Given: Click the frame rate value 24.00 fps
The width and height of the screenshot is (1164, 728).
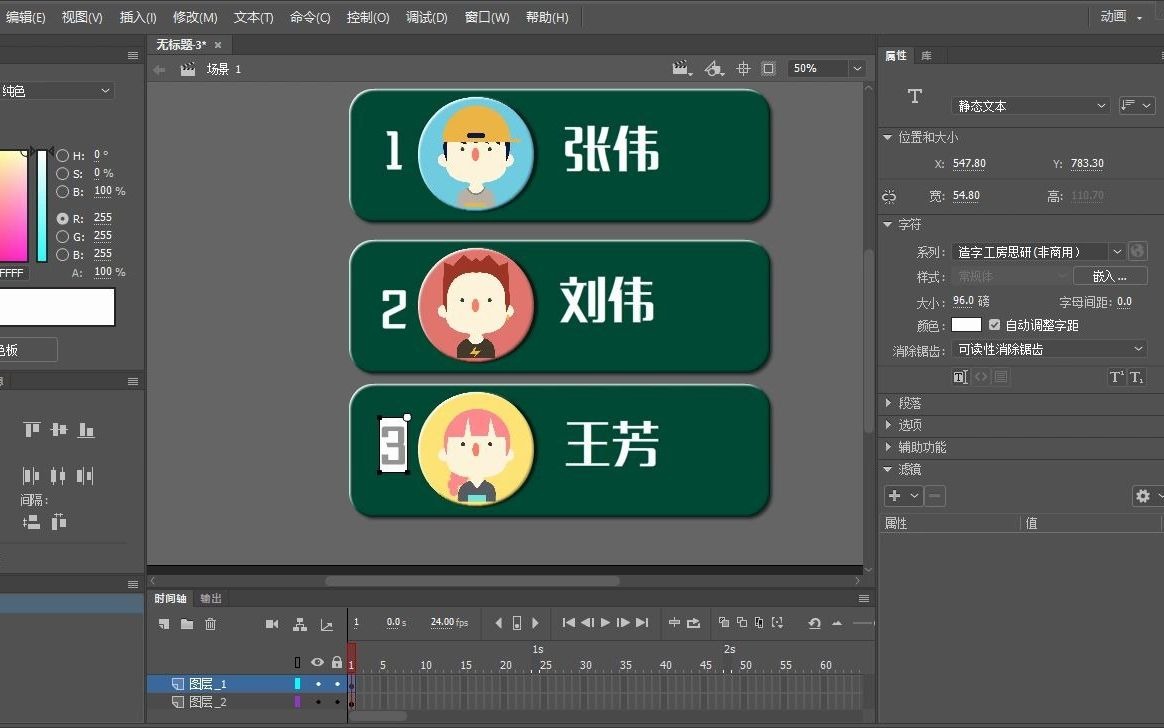Looking at the screenshot, I should (444, 622).
